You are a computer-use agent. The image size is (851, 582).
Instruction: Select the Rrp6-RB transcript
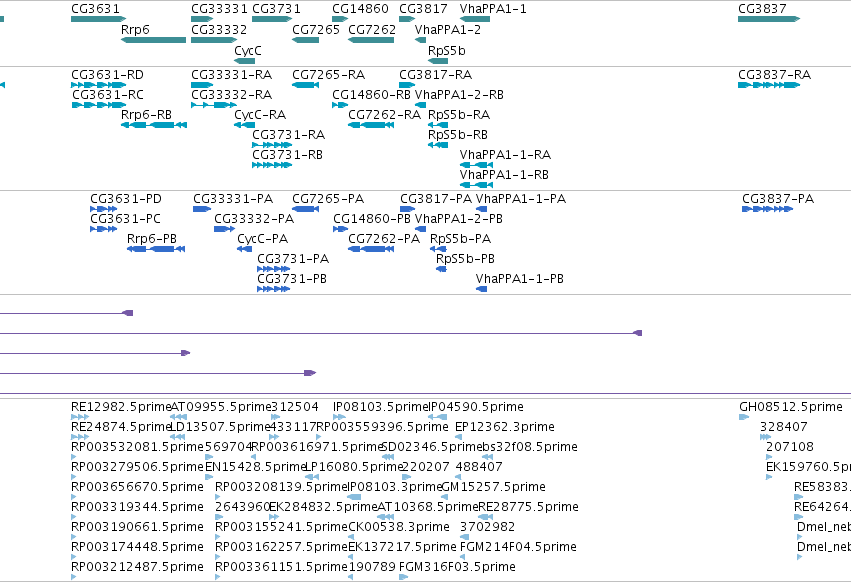click(154, 125)
